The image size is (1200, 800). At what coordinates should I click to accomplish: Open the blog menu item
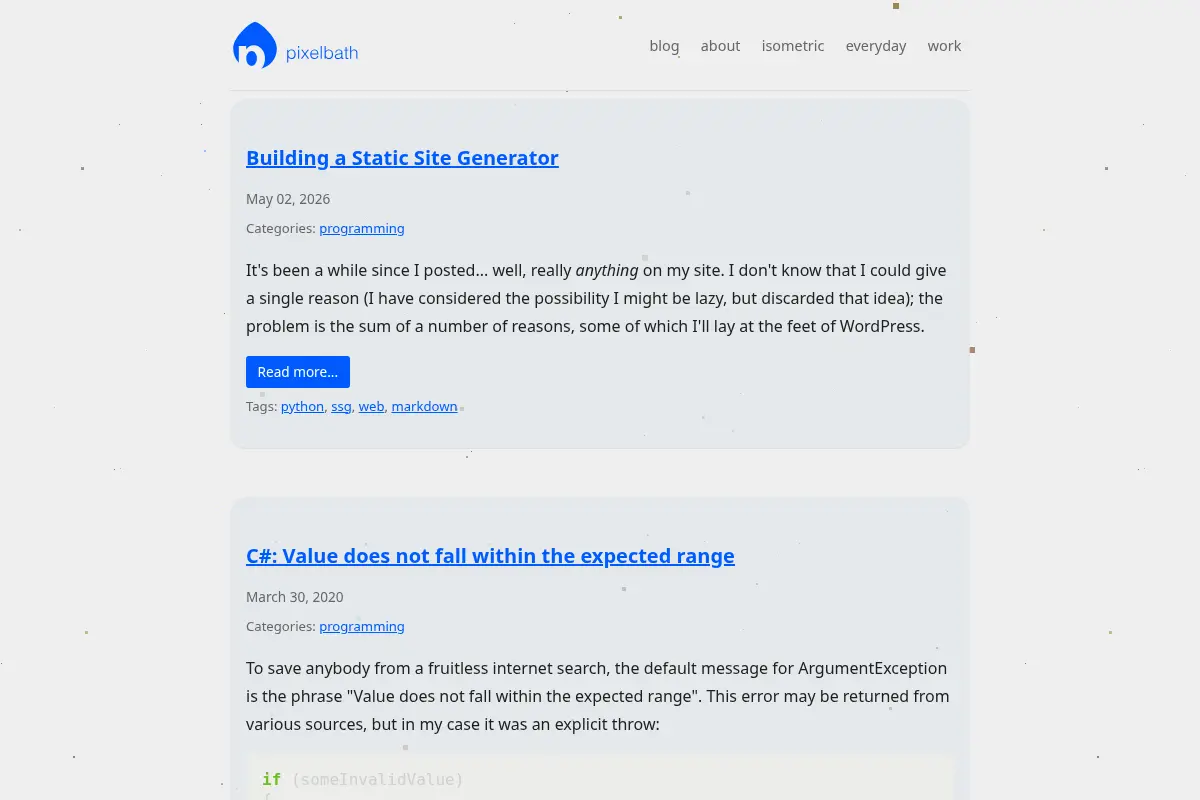point(664,46)
